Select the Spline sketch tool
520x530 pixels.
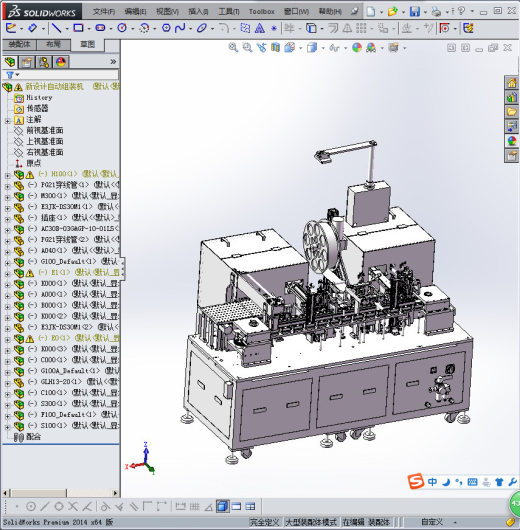click(180, 28)
